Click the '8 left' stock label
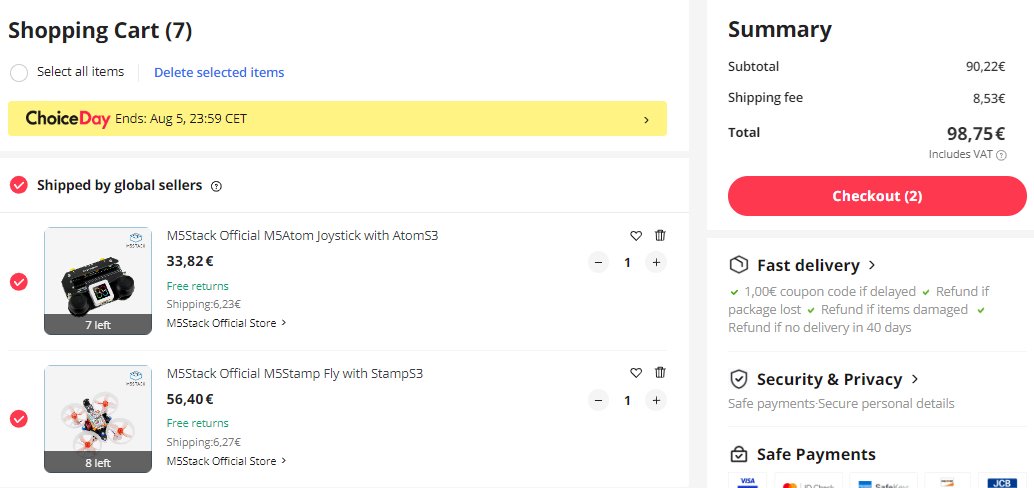Viewport: 1034px width, 488px height. pyautogui.click(x=98, y=462)
